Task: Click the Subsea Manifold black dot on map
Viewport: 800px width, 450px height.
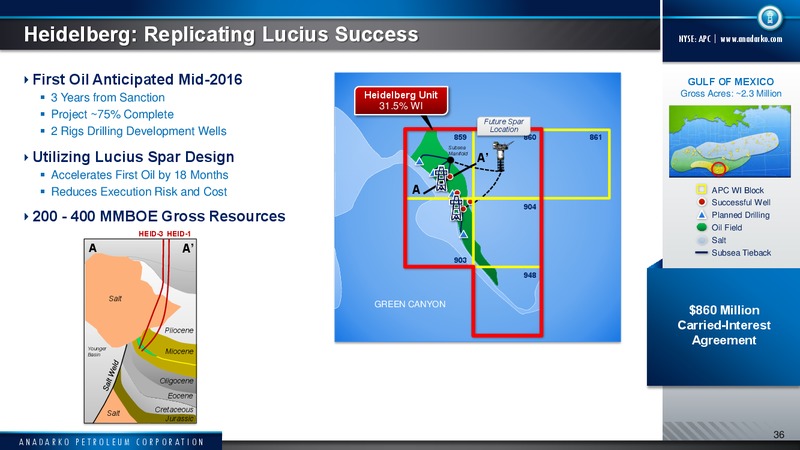Action: [451, 160]
